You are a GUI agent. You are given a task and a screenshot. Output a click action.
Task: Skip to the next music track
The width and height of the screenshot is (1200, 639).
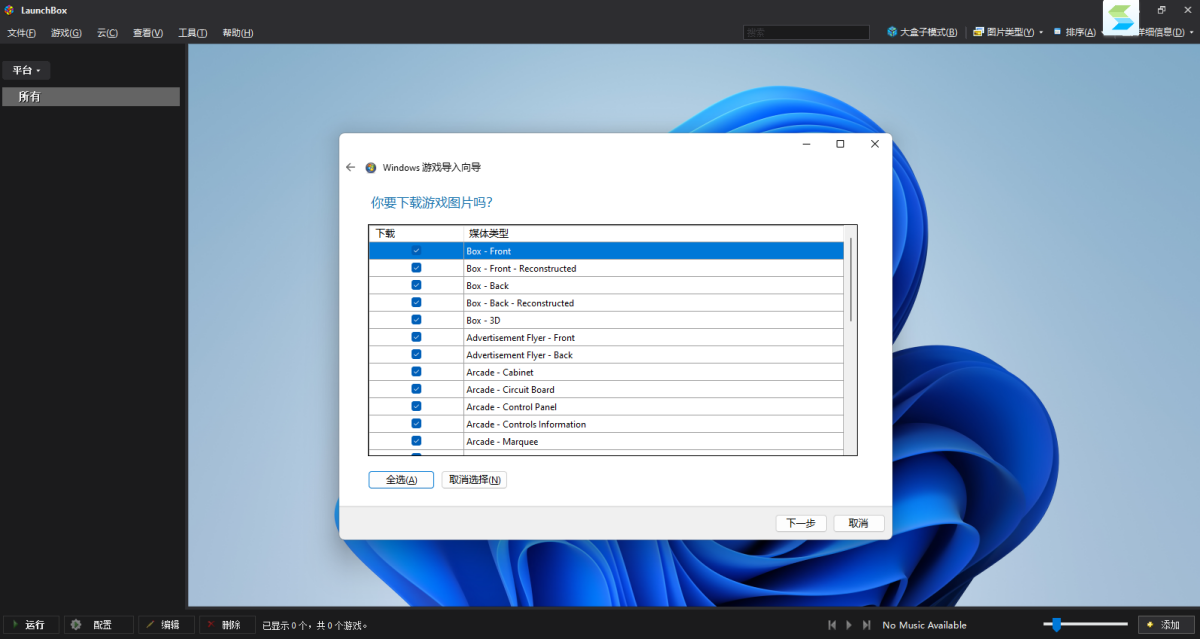coord(866,625)
